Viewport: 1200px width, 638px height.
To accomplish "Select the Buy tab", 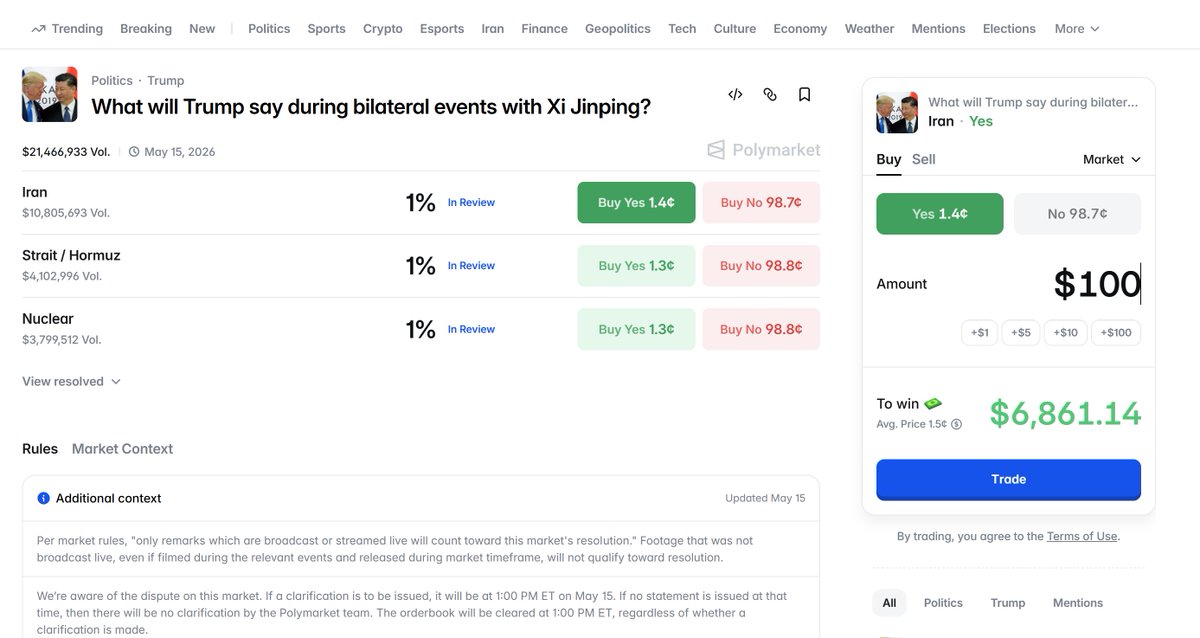I will coord(889,159).
